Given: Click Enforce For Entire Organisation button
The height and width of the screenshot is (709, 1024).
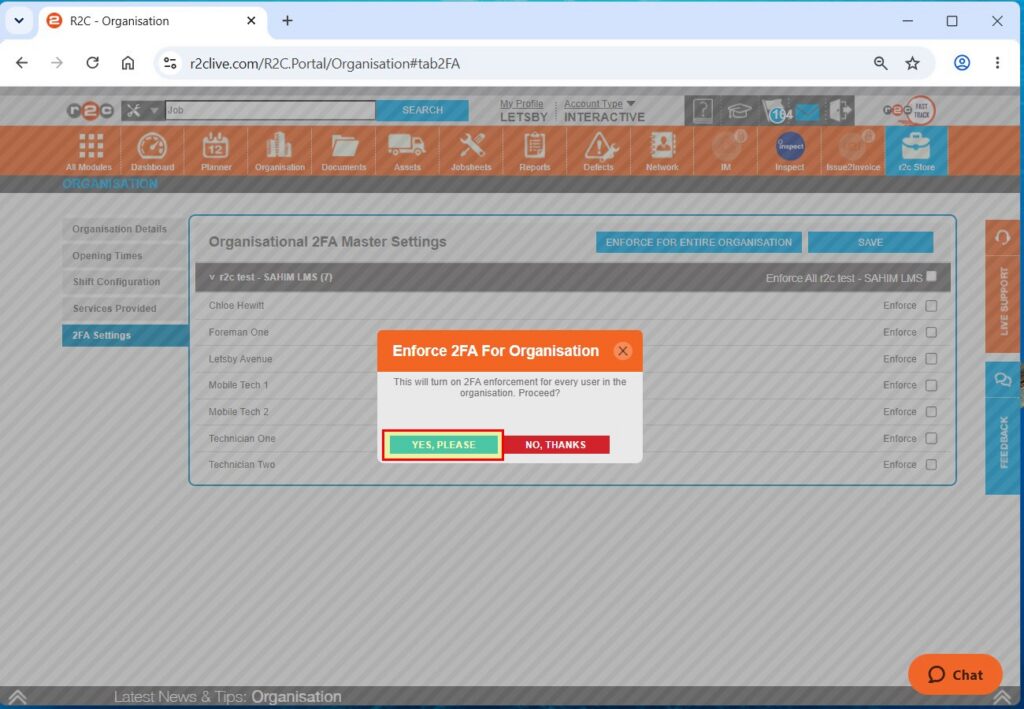Looking at the screenshot, I should (698, 242).
